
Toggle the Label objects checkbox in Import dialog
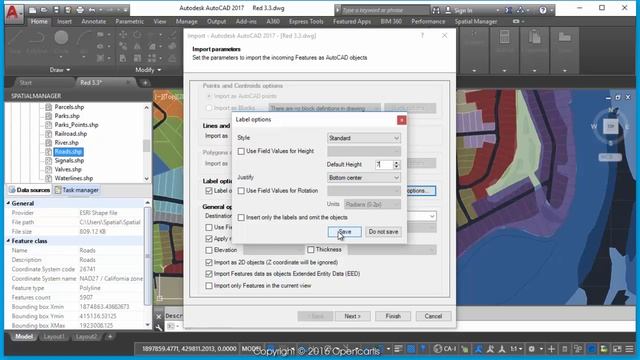point(209,191)
